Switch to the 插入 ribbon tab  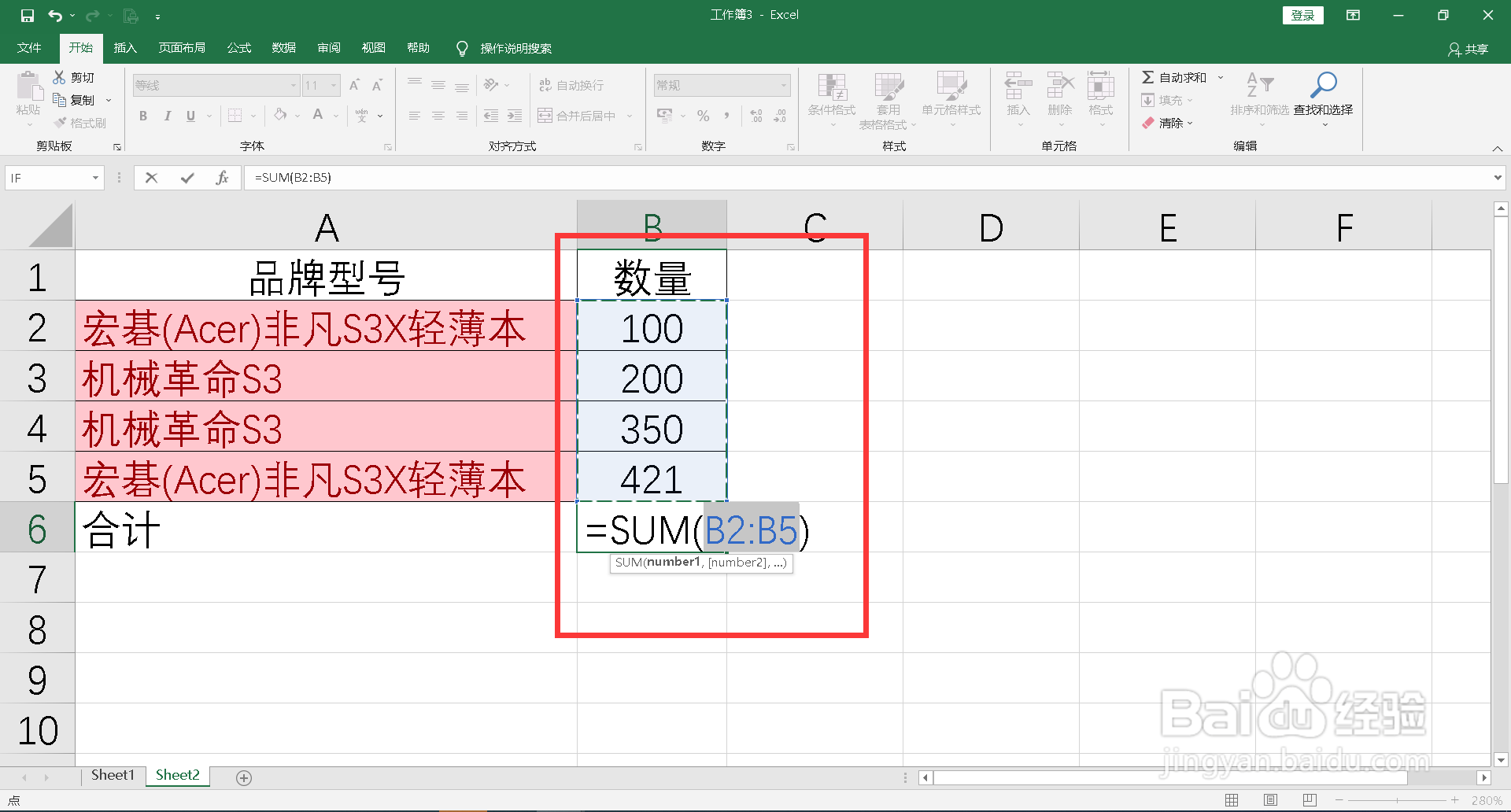tap(124, 47)
